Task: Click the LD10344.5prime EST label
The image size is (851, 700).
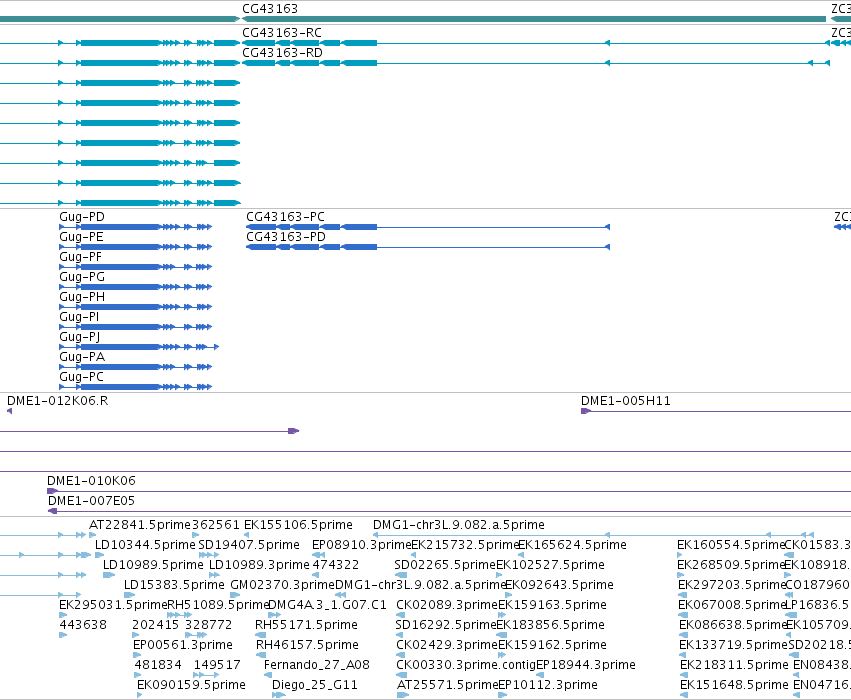Action: pos(145,545)
